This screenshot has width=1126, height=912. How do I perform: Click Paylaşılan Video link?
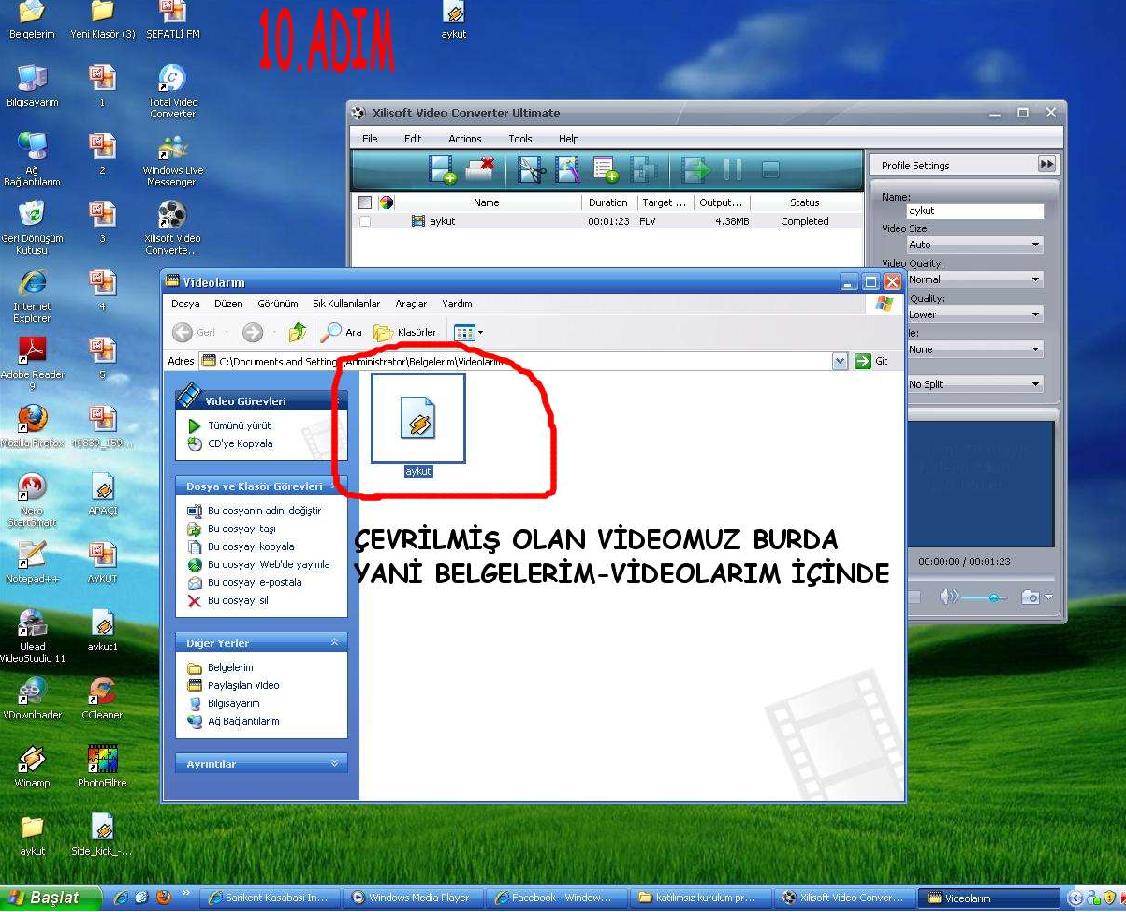click(x=243, y=685)
